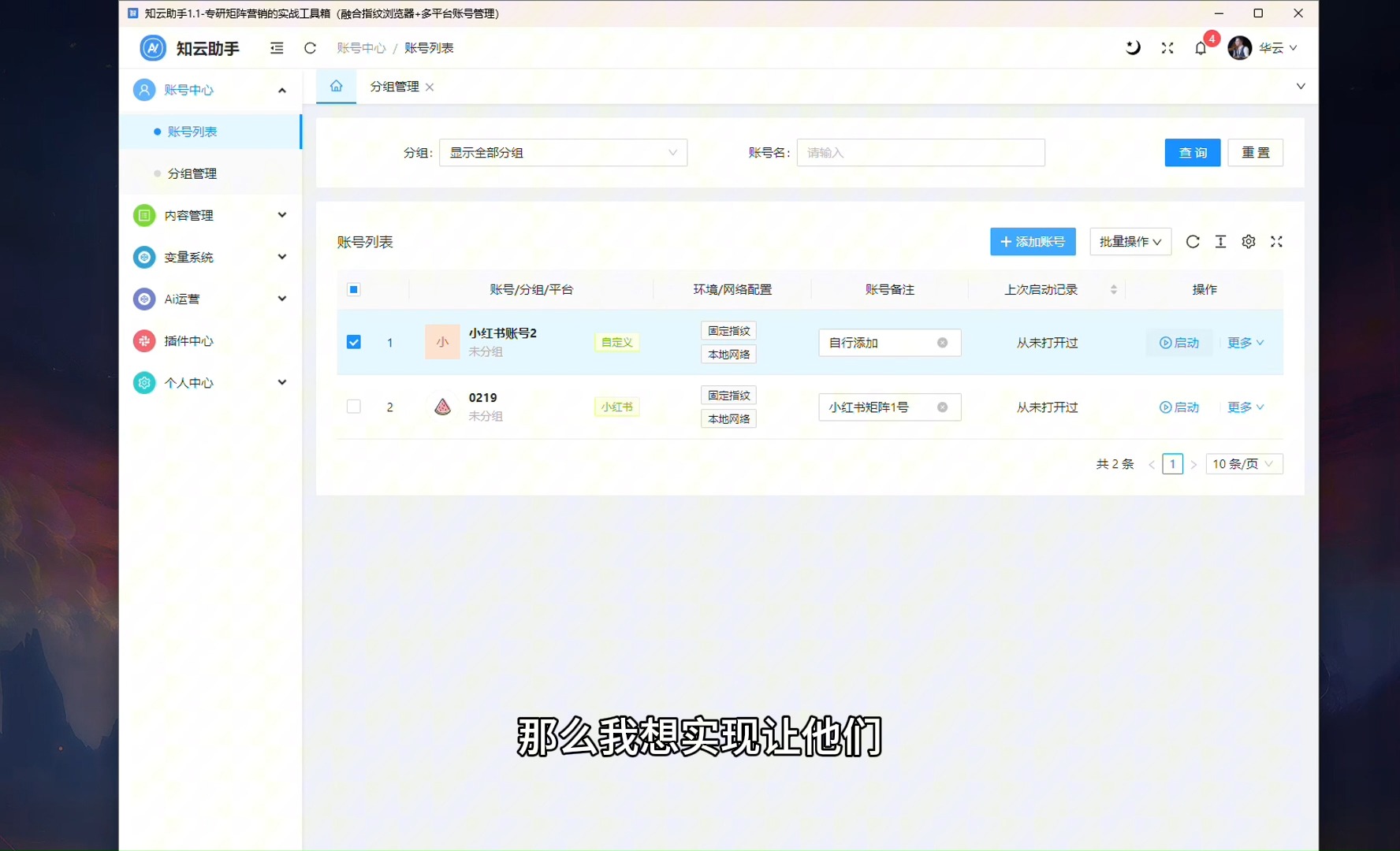Expand the 变量系统 menu
Screen dimensions: 1400x851
click(x=281, y=257)
